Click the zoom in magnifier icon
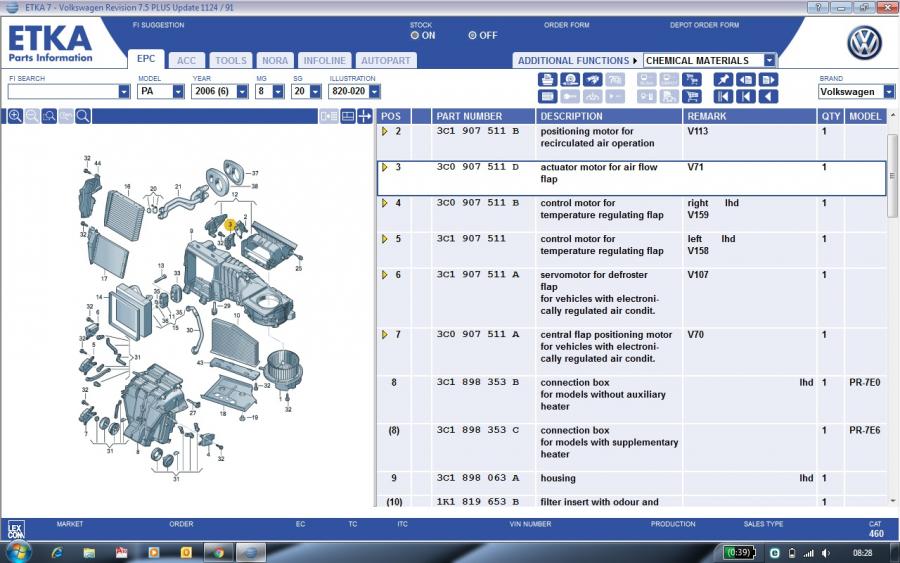The height and width of the screenshot is (563, 900). [15, 117]
